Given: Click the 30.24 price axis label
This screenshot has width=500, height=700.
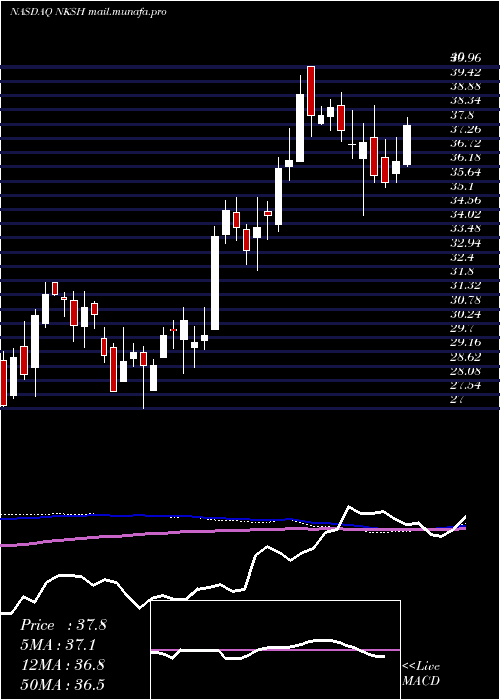Looking at the screenshot, I should [x=465, y=315].
